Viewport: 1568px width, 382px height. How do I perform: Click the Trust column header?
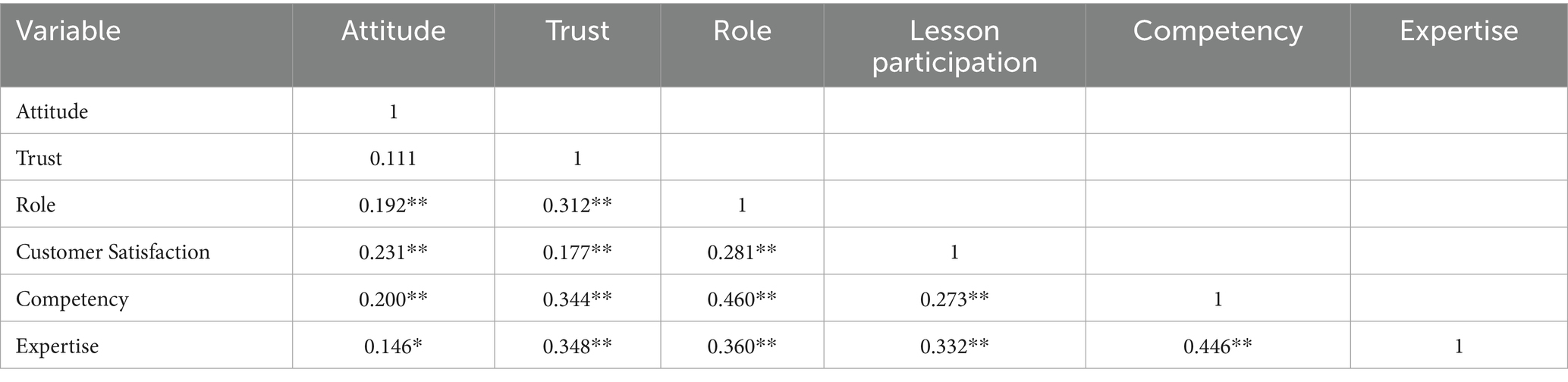[x=577, y=31]
